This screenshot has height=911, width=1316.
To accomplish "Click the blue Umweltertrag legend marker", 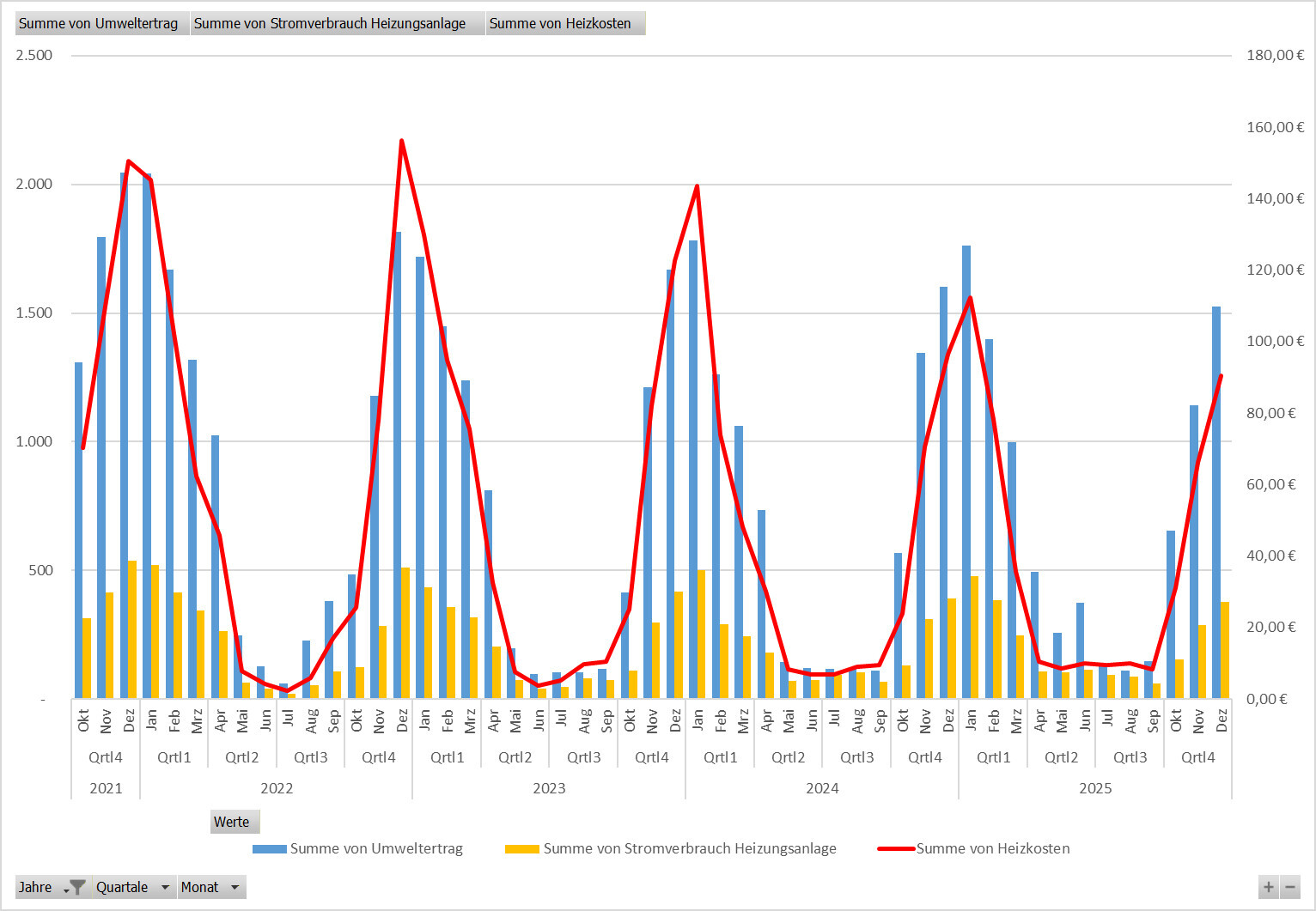I will [269, 849].
